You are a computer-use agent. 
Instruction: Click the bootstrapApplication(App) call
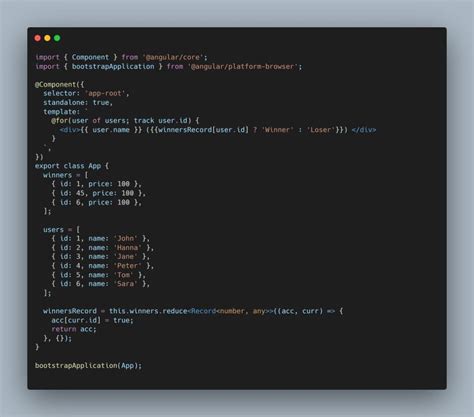[88, 365]
